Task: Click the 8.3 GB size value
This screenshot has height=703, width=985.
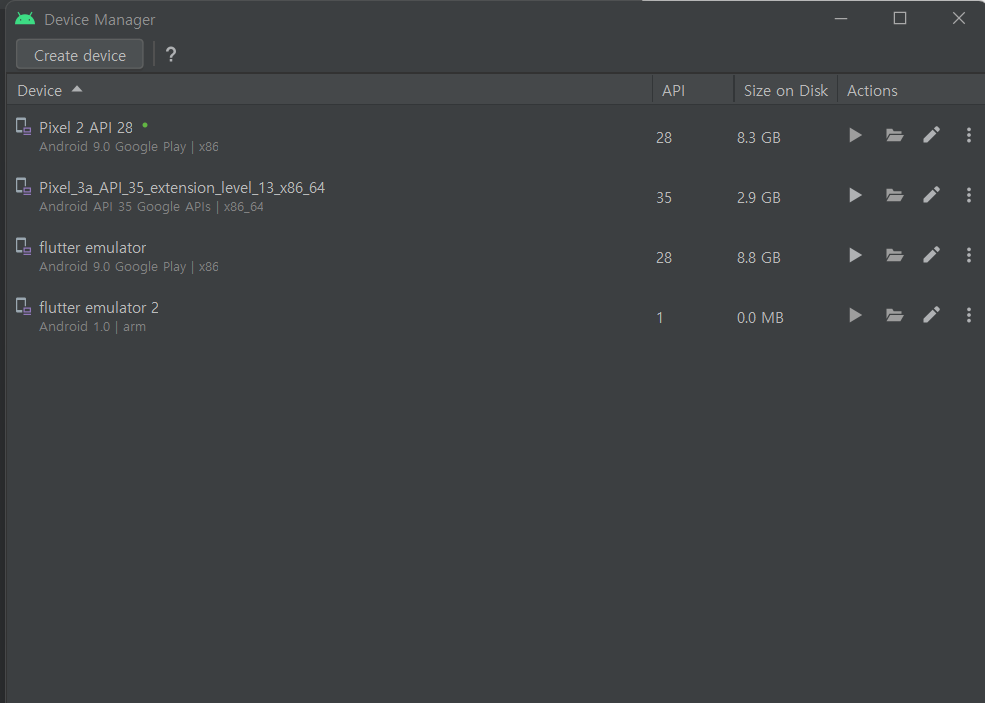Action: (x=759, y=138)
